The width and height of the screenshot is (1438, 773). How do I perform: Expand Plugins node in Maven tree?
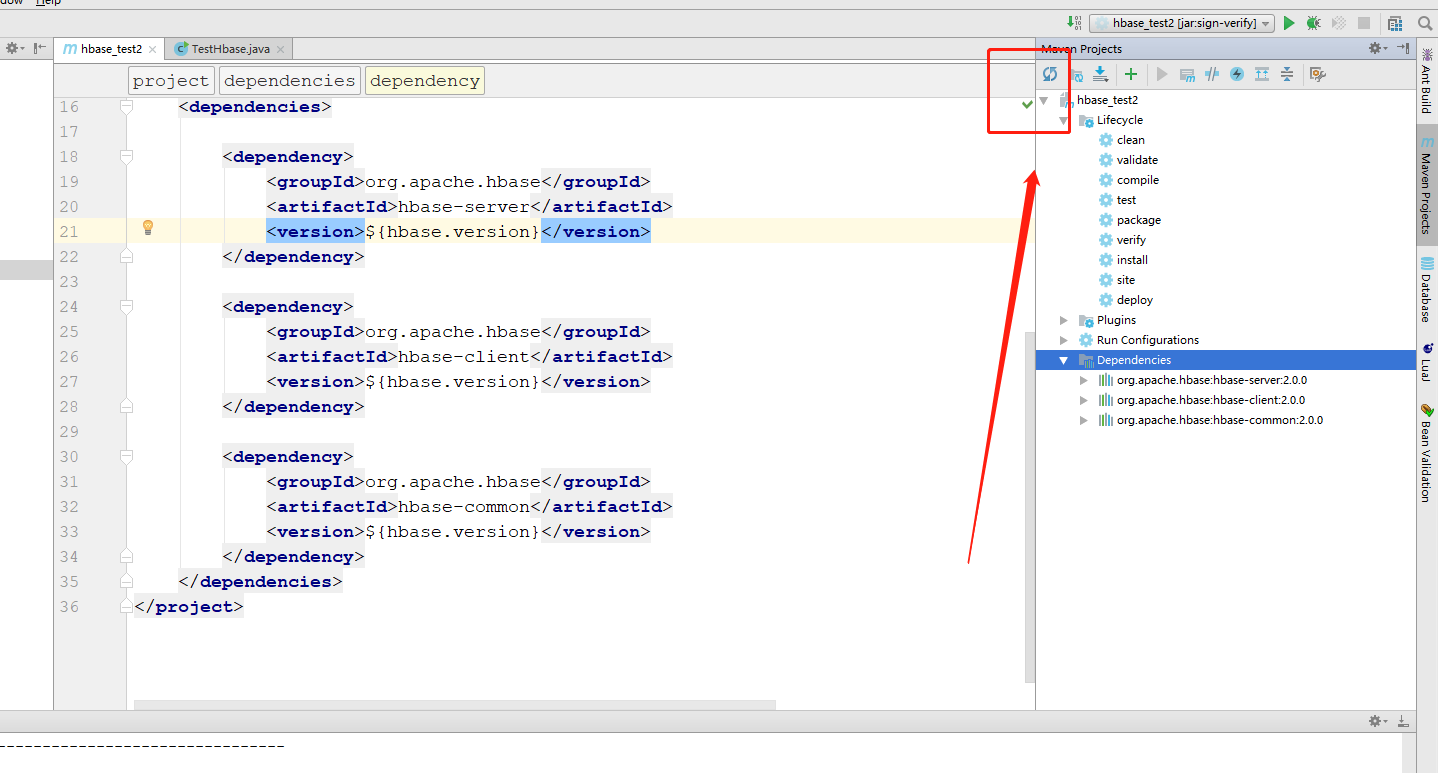(1064, 320)
